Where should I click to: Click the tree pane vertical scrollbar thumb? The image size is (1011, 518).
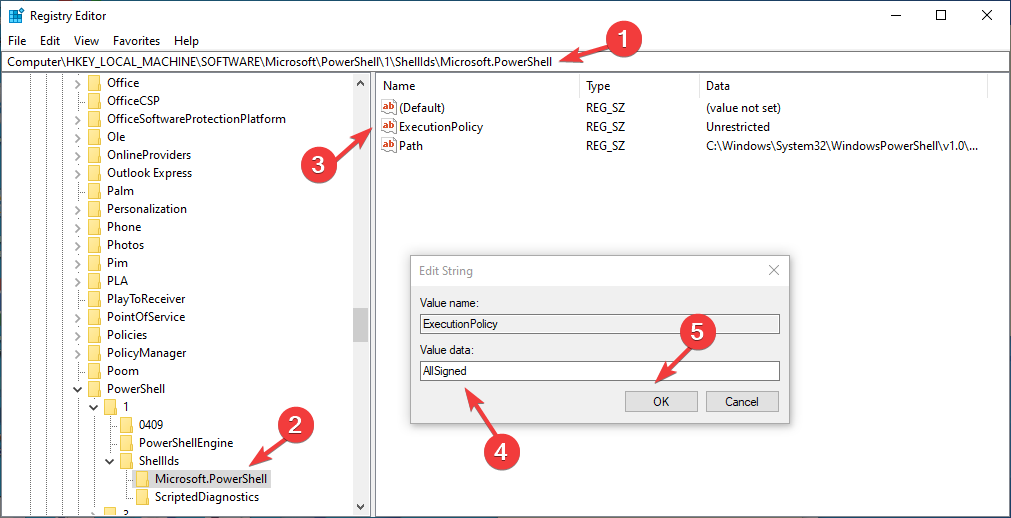click(360, 324)
